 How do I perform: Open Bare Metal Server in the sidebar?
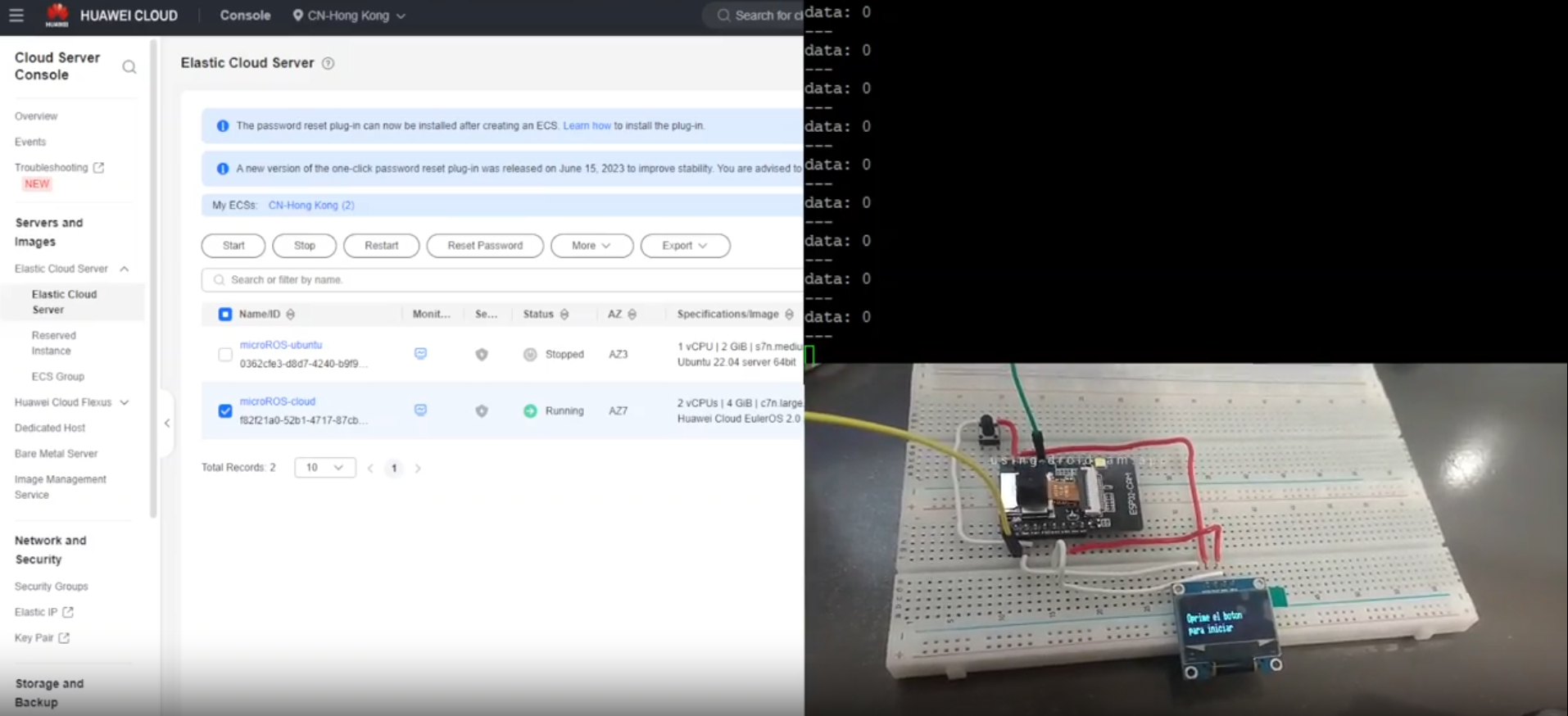click(56, 453)
